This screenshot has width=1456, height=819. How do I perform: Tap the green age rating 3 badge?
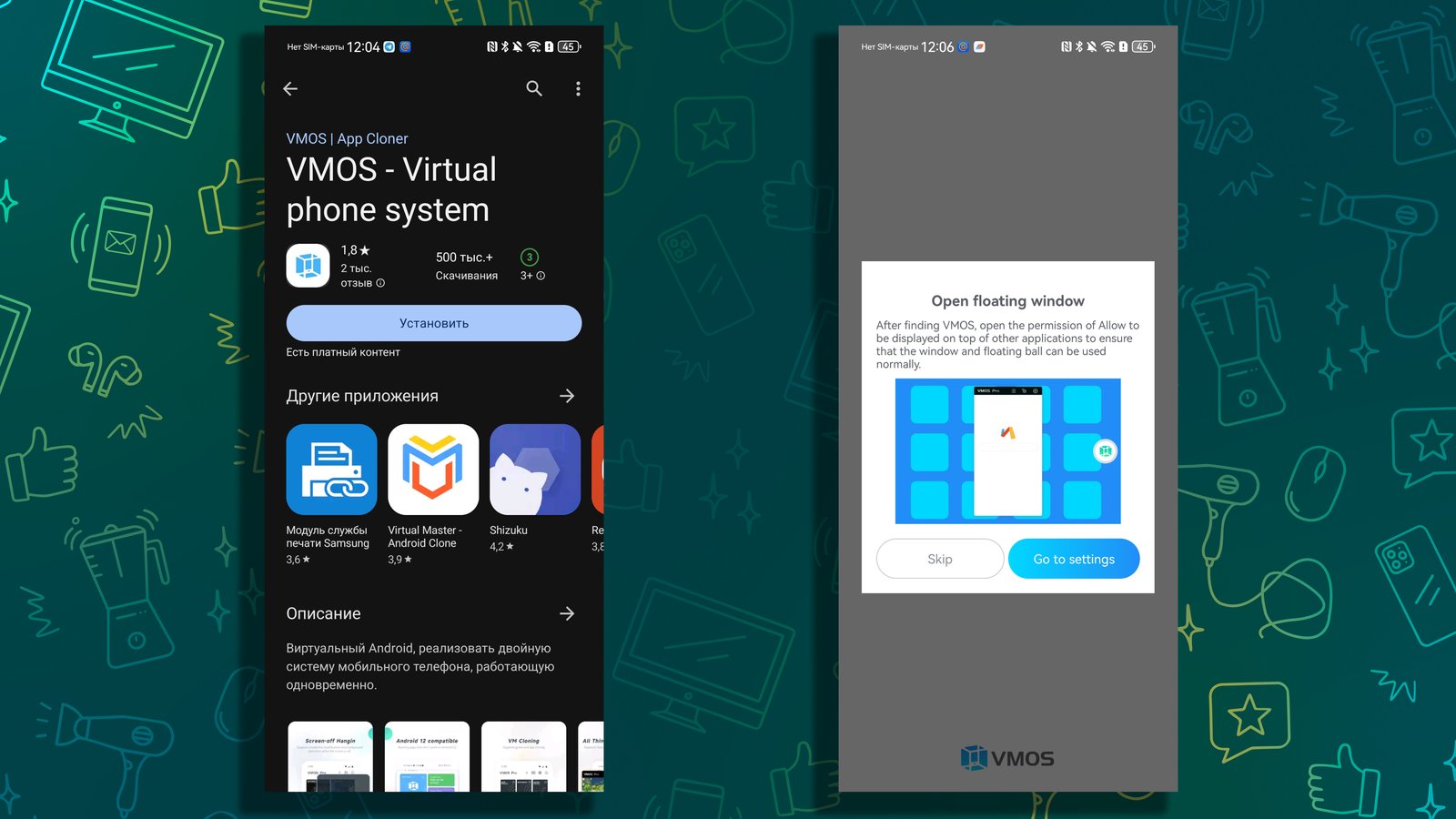(x=530, y=258)
